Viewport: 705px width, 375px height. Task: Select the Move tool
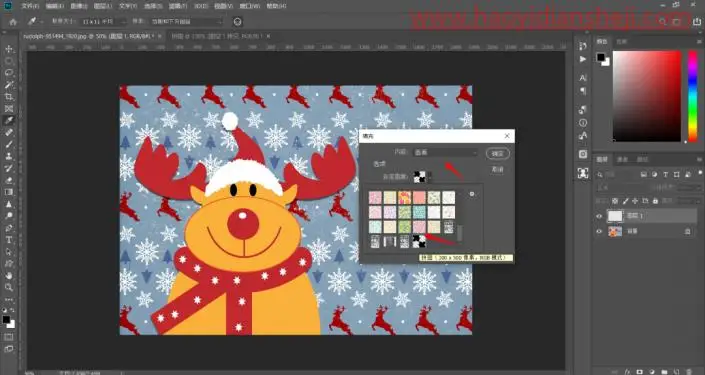9,49
